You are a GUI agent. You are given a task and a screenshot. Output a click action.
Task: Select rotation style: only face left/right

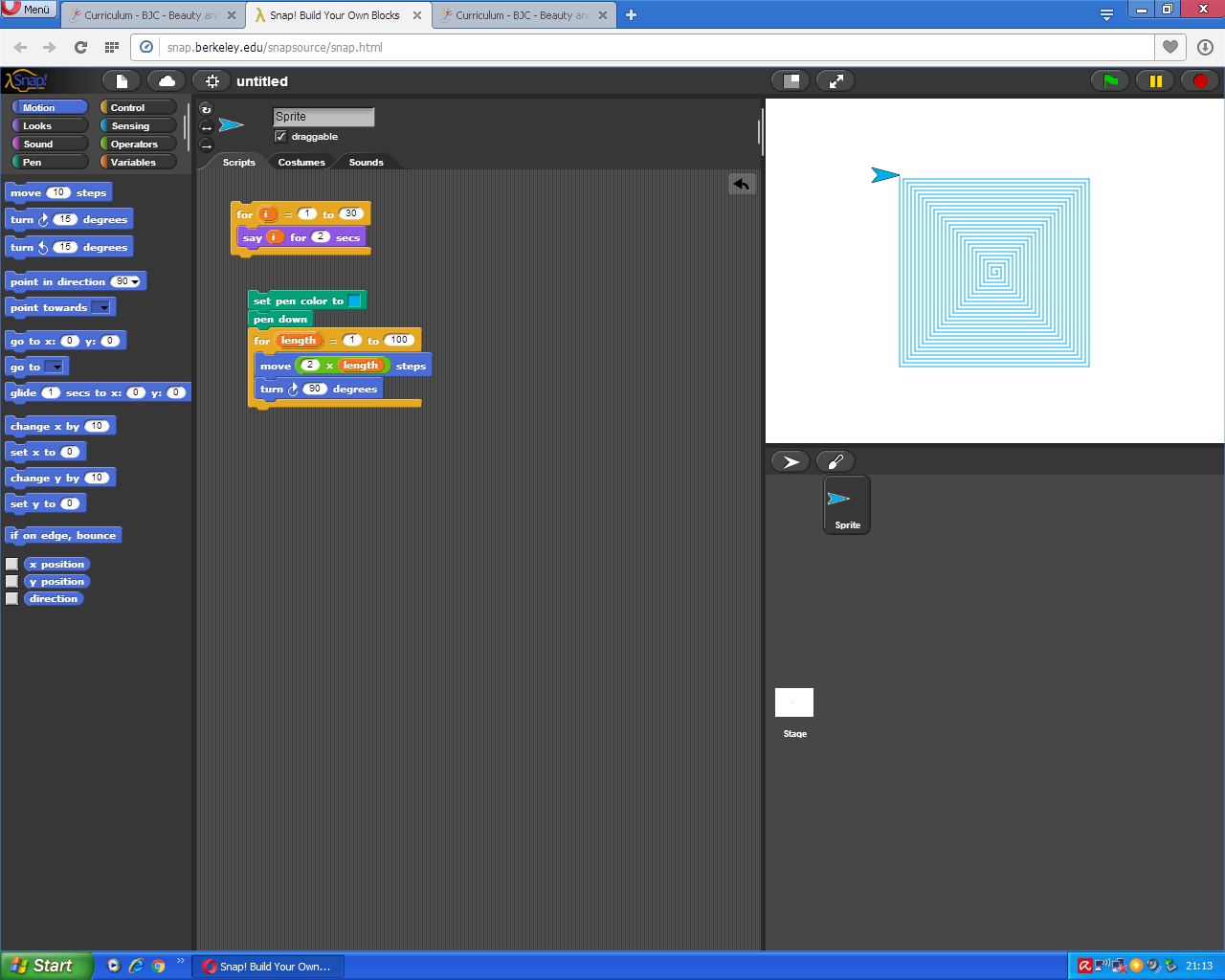(x=206, y=127)
